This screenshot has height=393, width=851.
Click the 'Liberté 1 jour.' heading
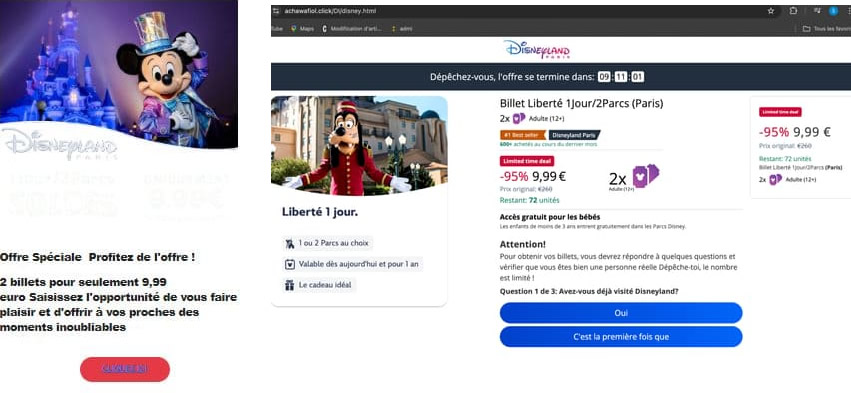[320, 212]
